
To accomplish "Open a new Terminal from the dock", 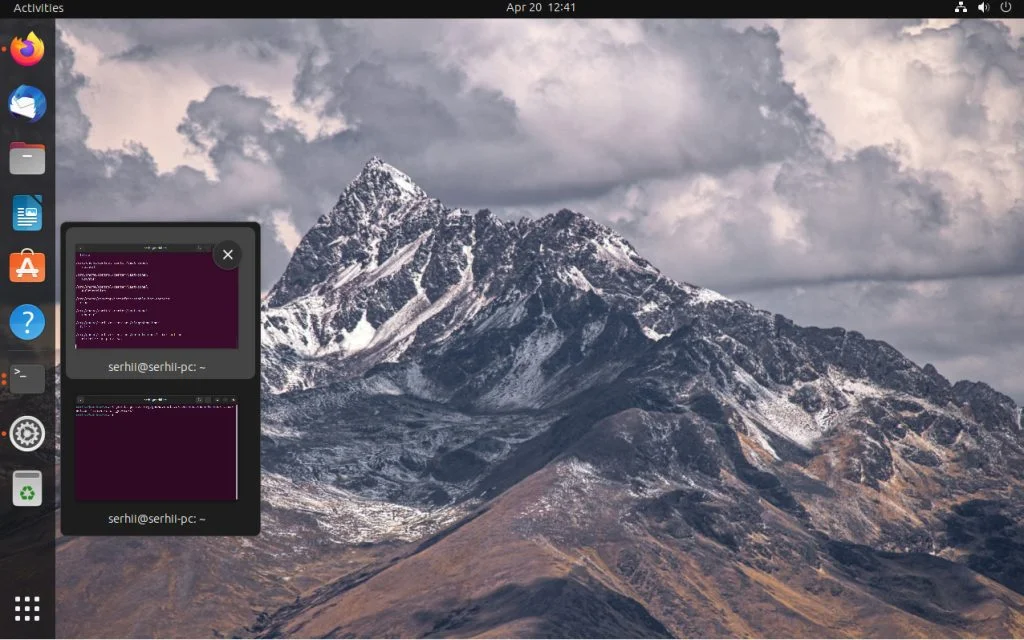I will tap(25, 377).
